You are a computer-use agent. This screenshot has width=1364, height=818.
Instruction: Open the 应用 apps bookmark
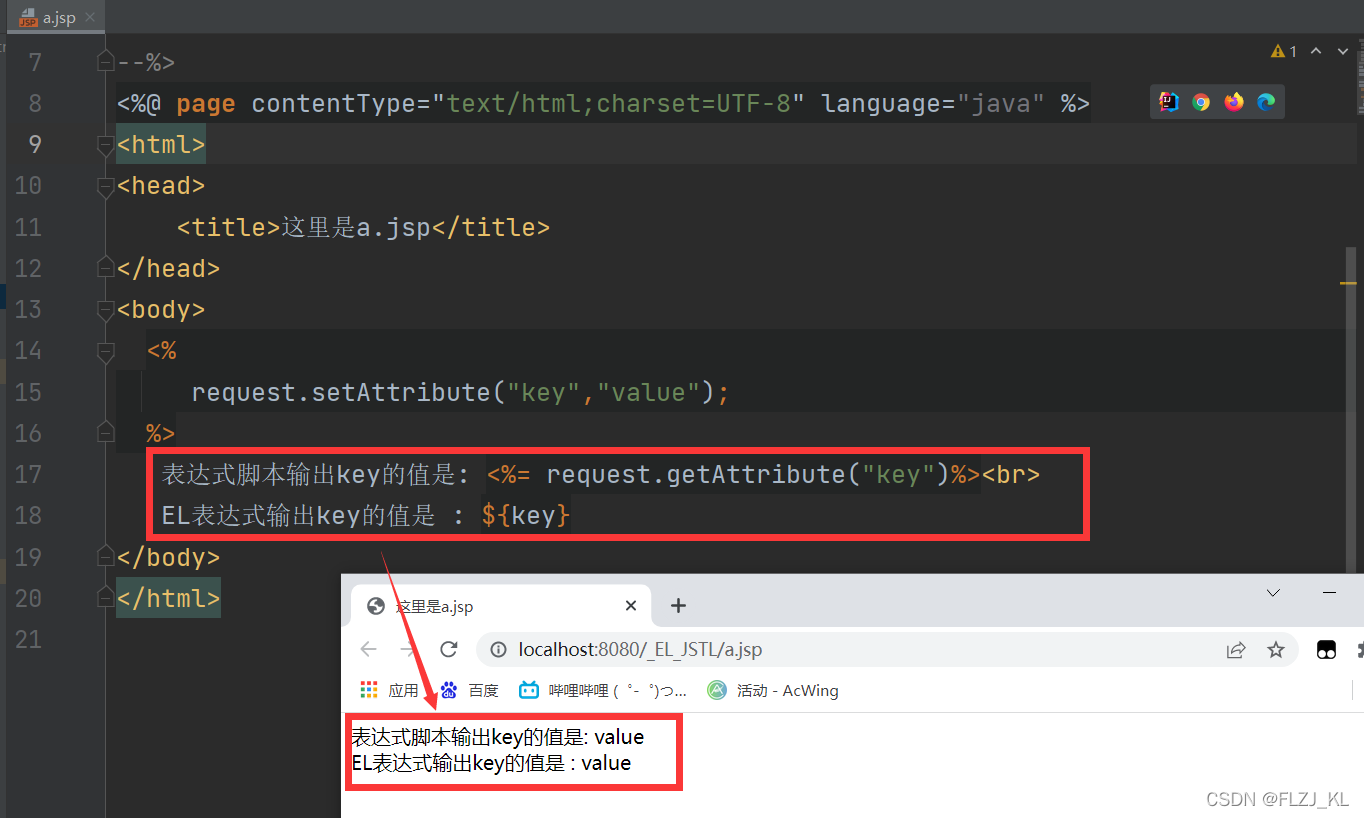coord(390,690)
